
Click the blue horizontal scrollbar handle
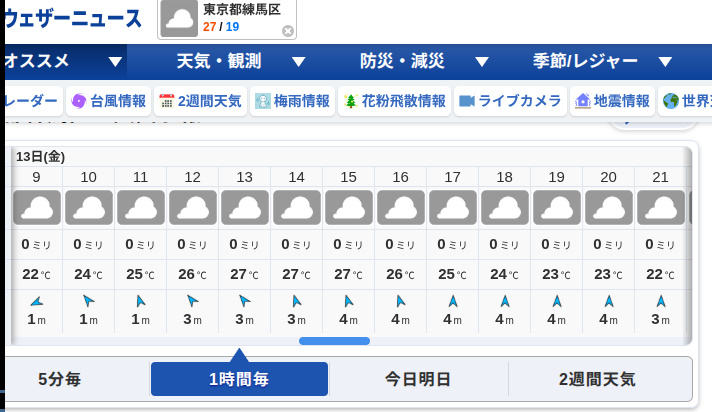[x=334, y=341]
